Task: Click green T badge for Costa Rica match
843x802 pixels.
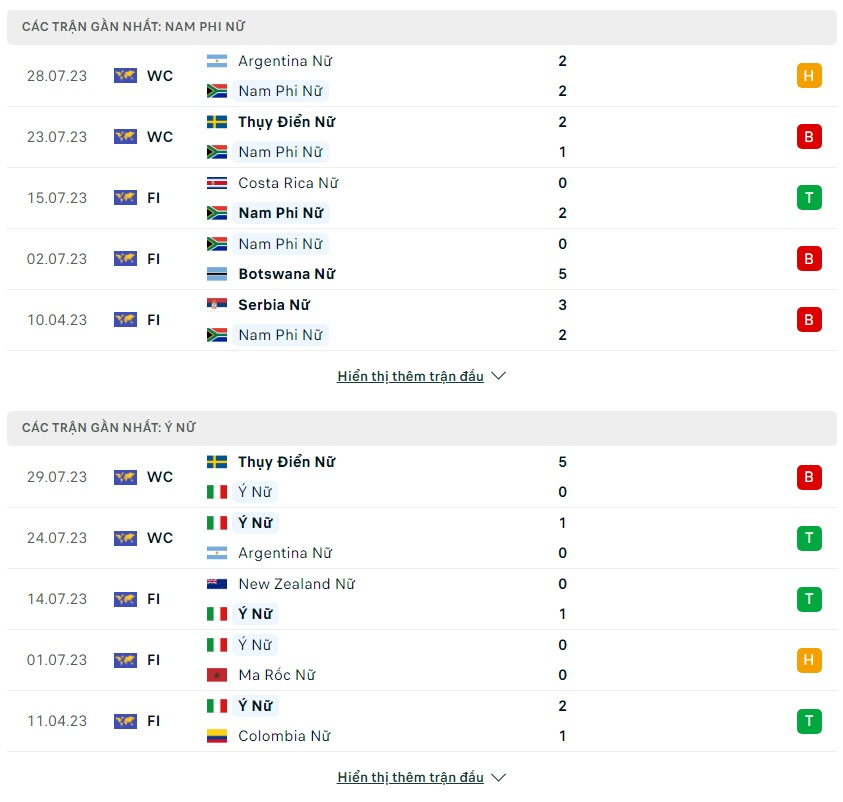Action: pyautogui.click(x=809, y=198)
